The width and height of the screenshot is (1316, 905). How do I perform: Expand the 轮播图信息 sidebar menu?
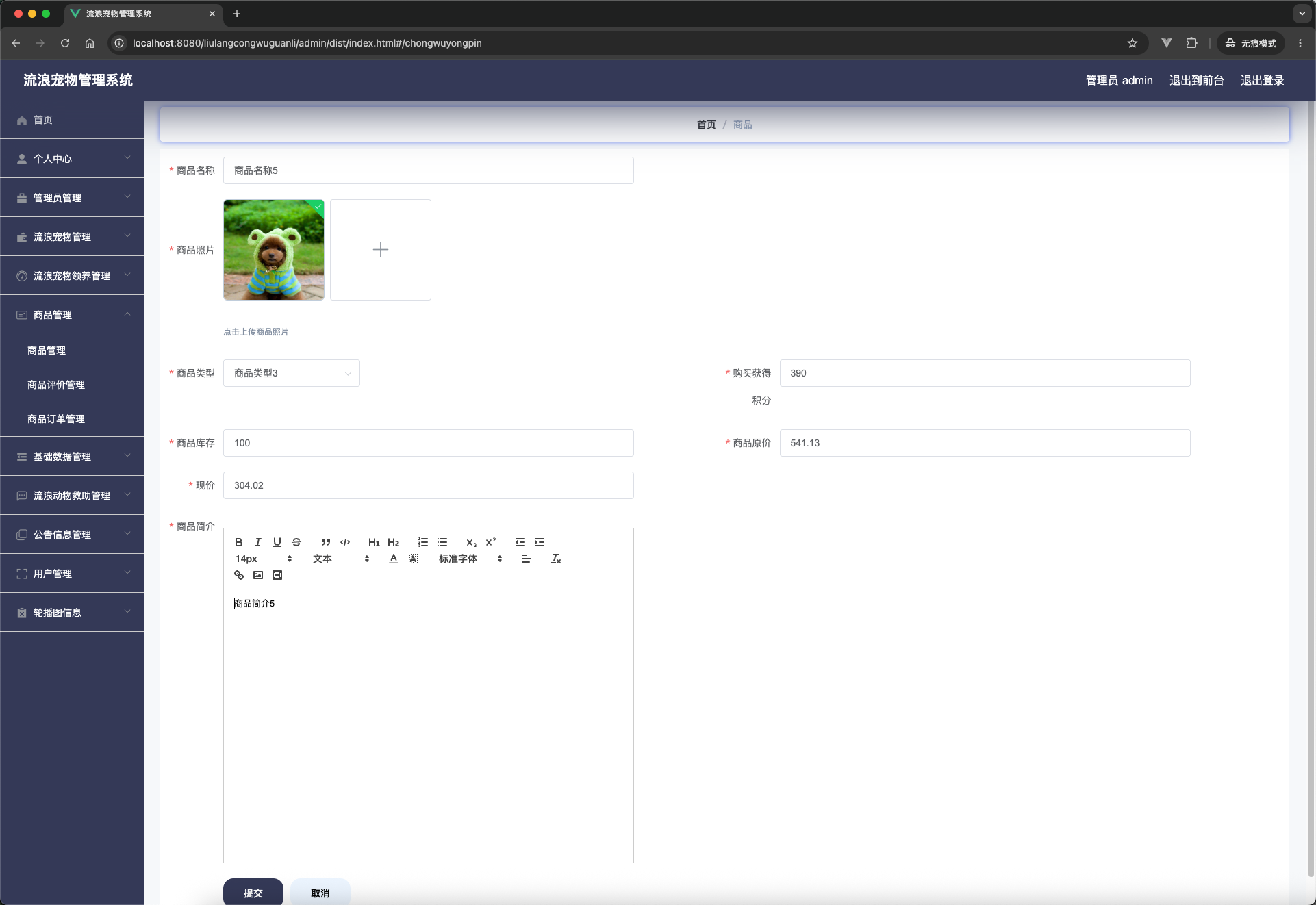(72, 612)
